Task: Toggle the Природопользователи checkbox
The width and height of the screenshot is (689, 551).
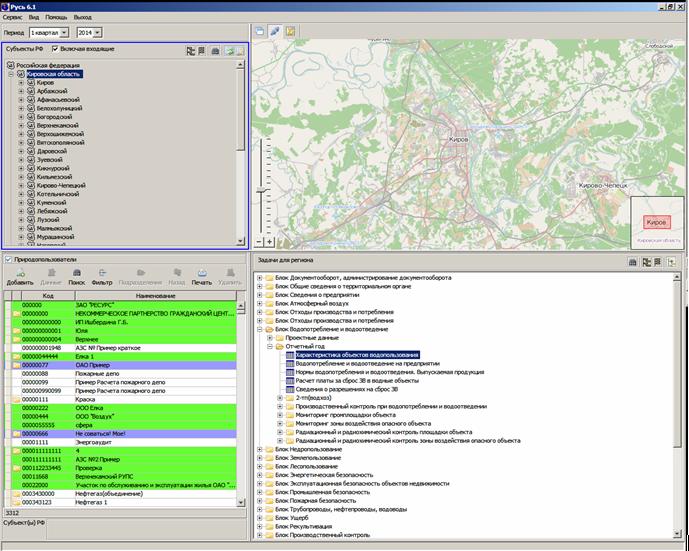Action: point(7,260)
